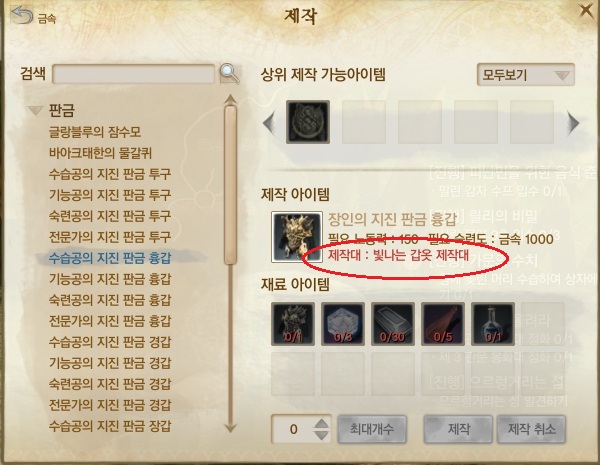Click the back arrow icon next to 금속
This screenshot has width=600, height=465.
[21, 15]
